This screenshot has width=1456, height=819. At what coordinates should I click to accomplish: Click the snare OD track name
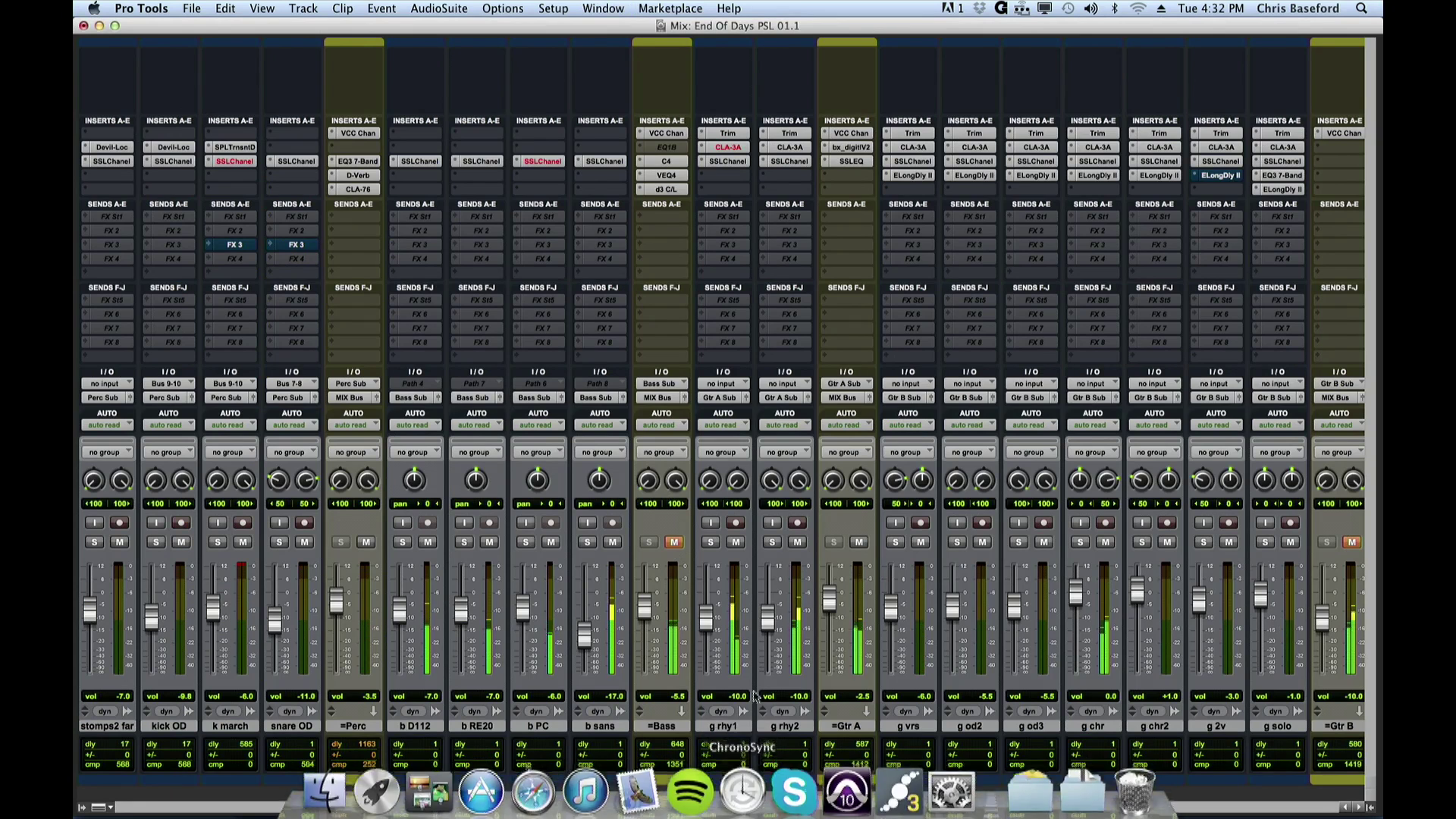click(292, 726)
